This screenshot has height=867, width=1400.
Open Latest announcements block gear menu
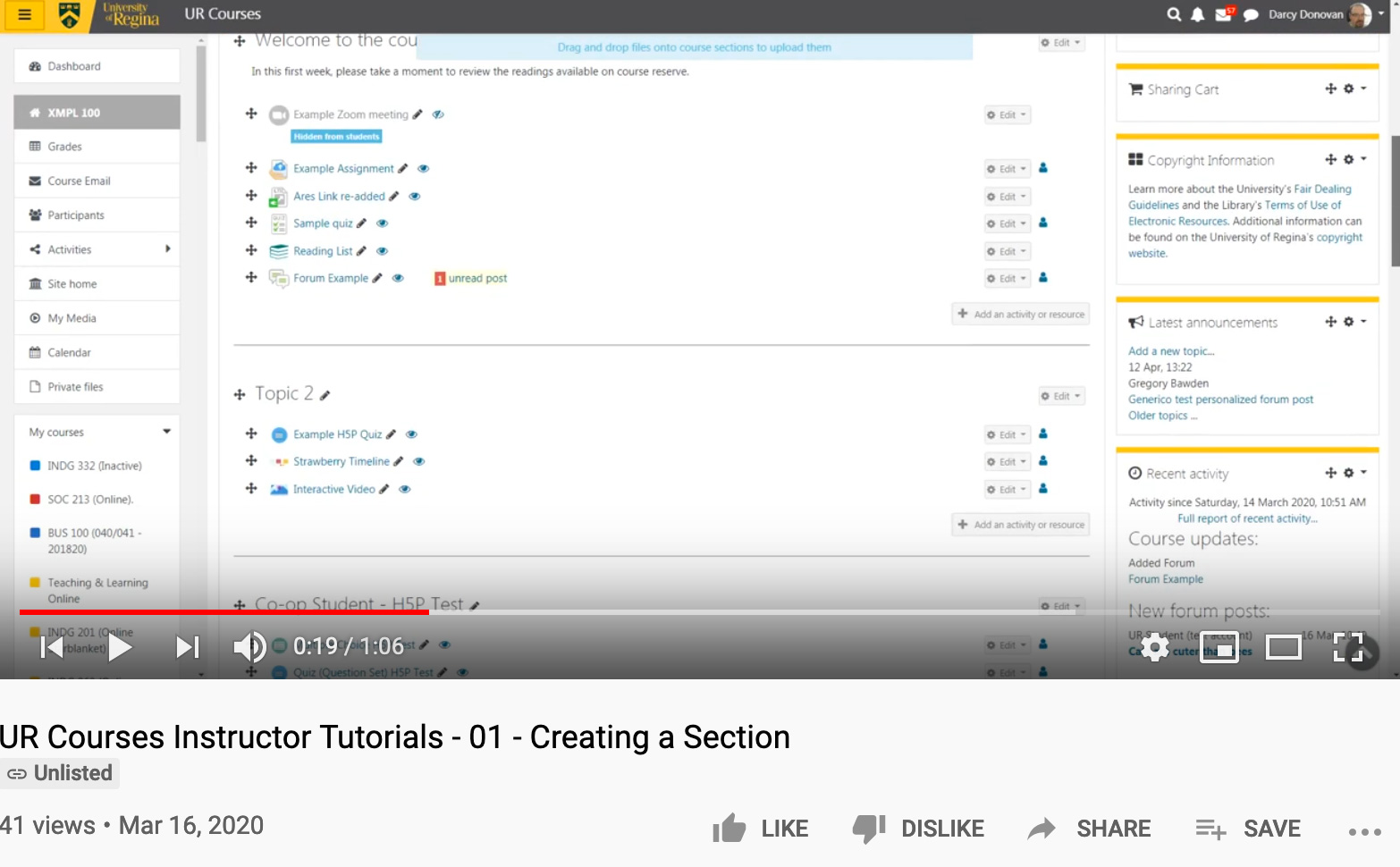click(1354, 322)
